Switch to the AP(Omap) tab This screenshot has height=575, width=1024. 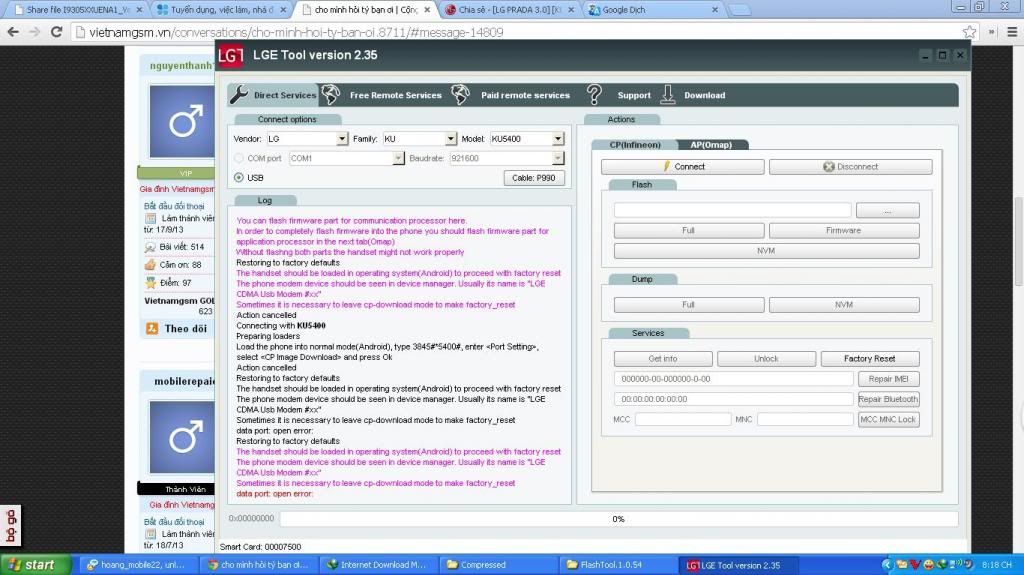coord(711,145)
